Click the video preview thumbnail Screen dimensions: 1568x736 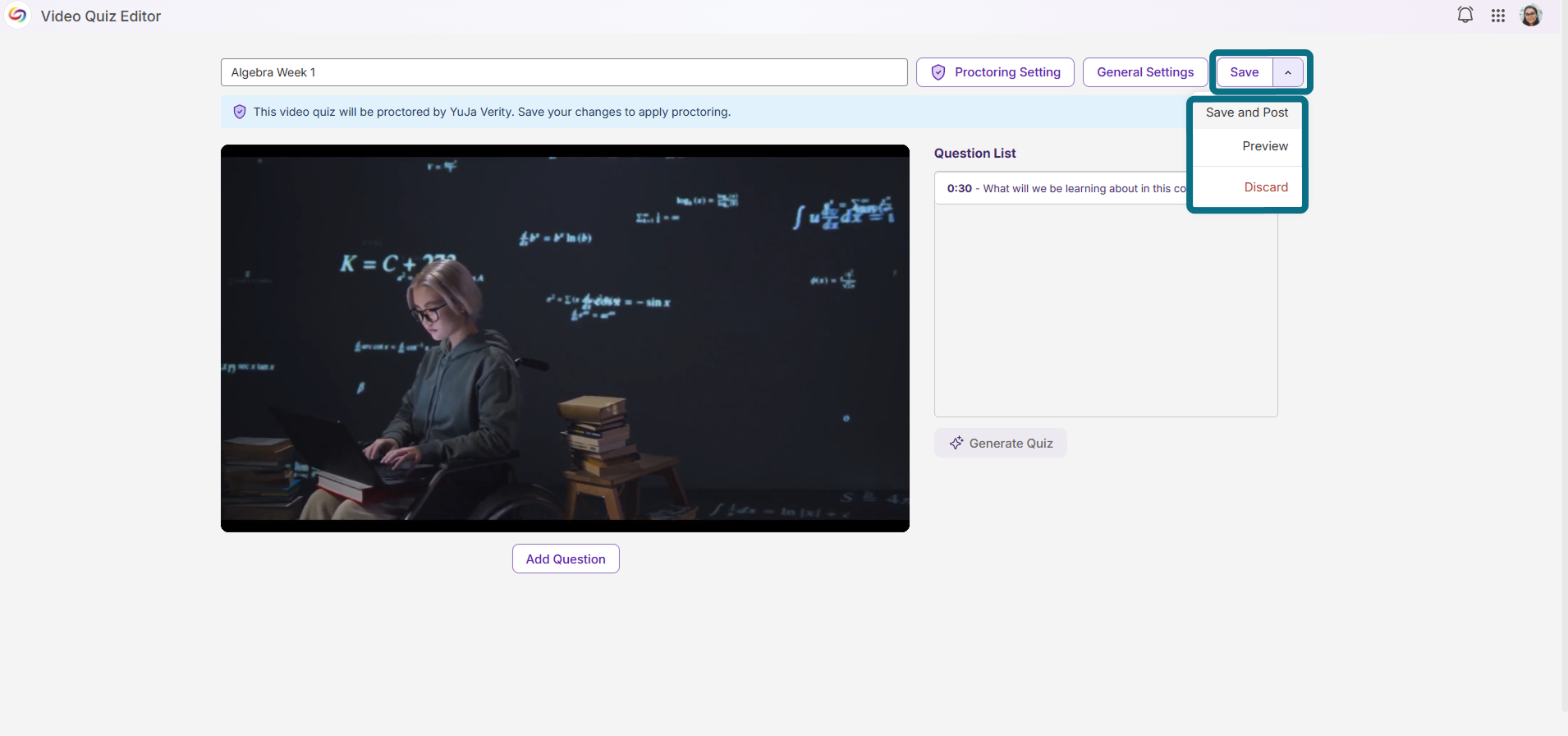point(565,338)
